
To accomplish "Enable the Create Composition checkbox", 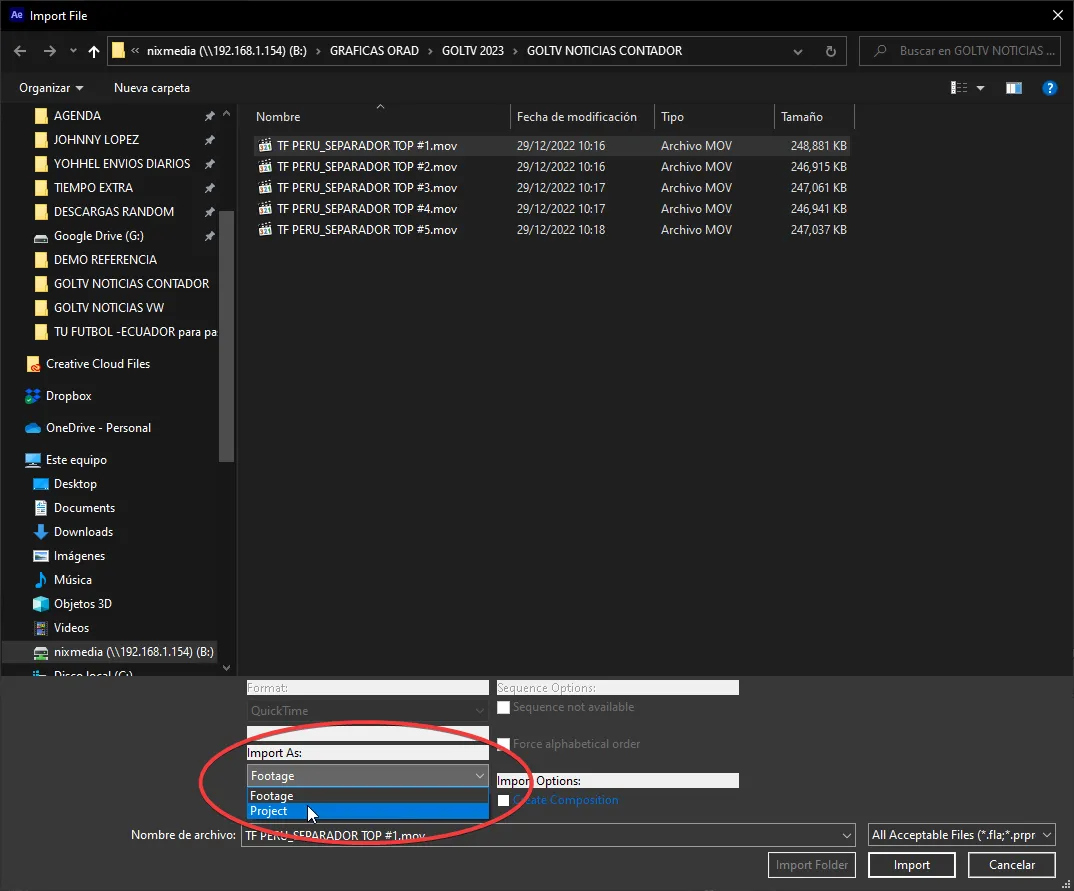I will click(503, 799).
